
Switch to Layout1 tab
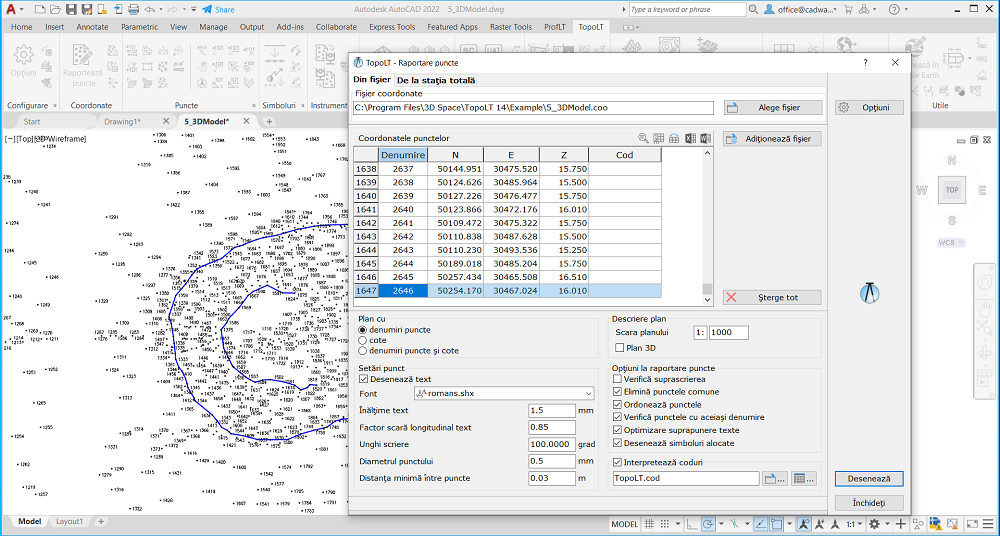coord(70,521)
